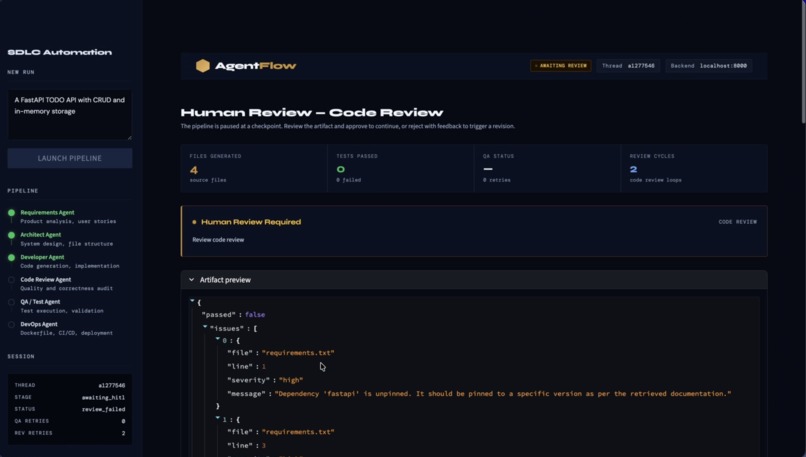
Task: Click the page vertical scrollbar
Action: [802, 62]
